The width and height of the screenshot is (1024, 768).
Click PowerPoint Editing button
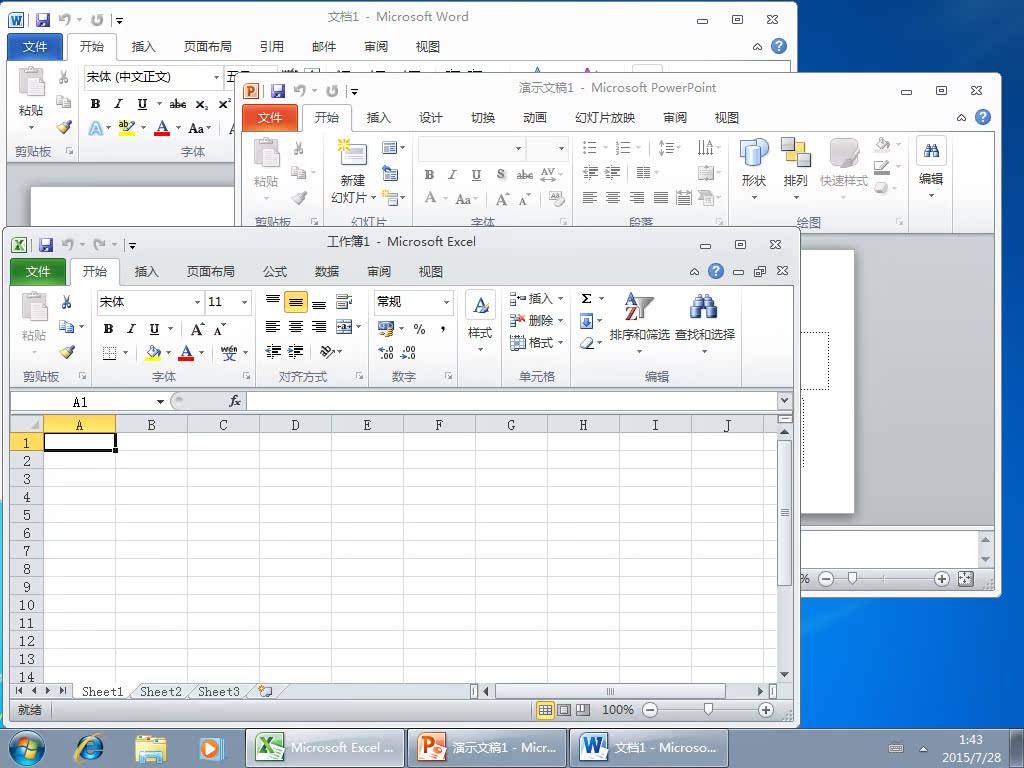[x=931, y=169]
